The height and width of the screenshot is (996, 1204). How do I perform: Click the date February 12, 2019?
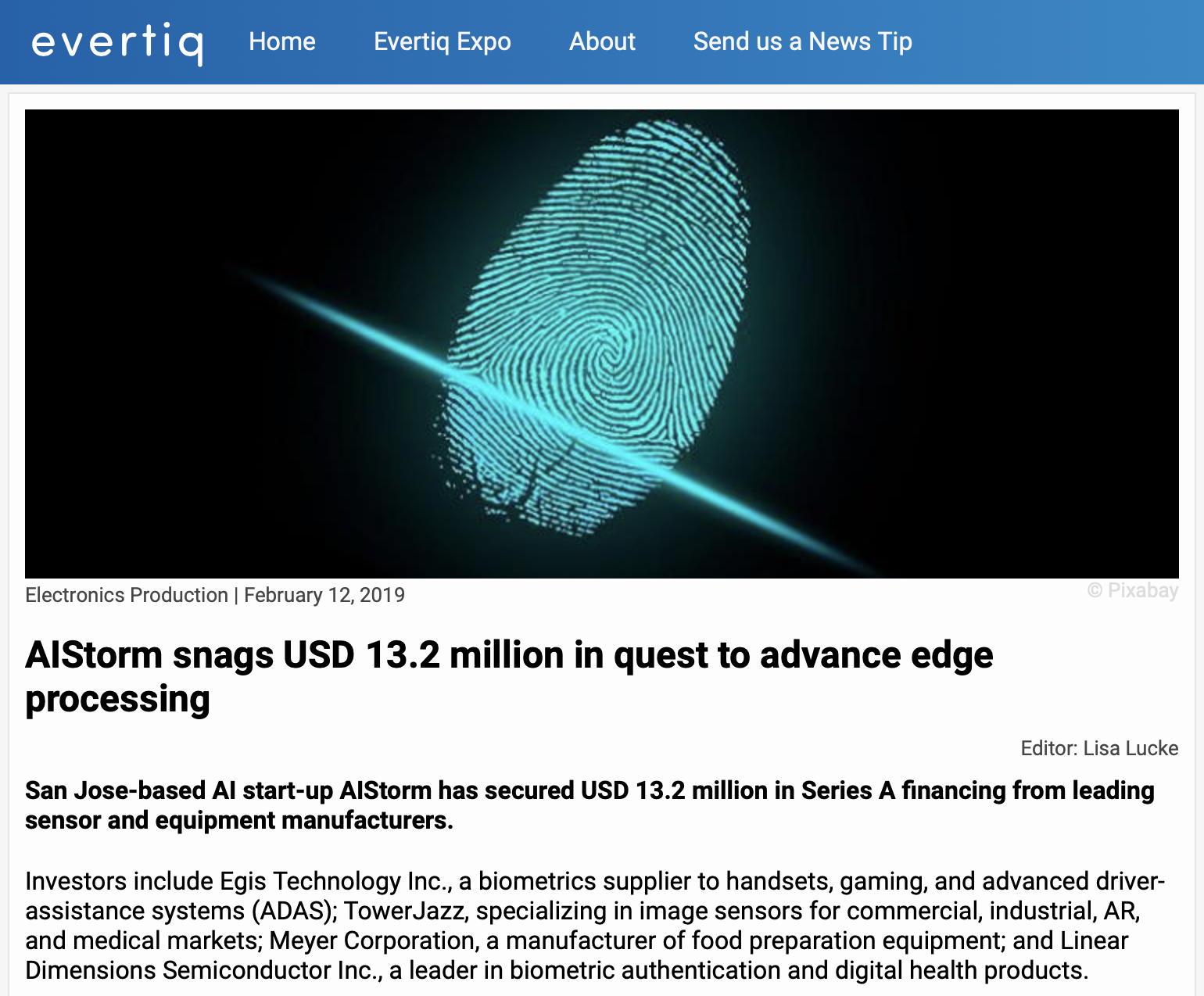coord(324,595)
